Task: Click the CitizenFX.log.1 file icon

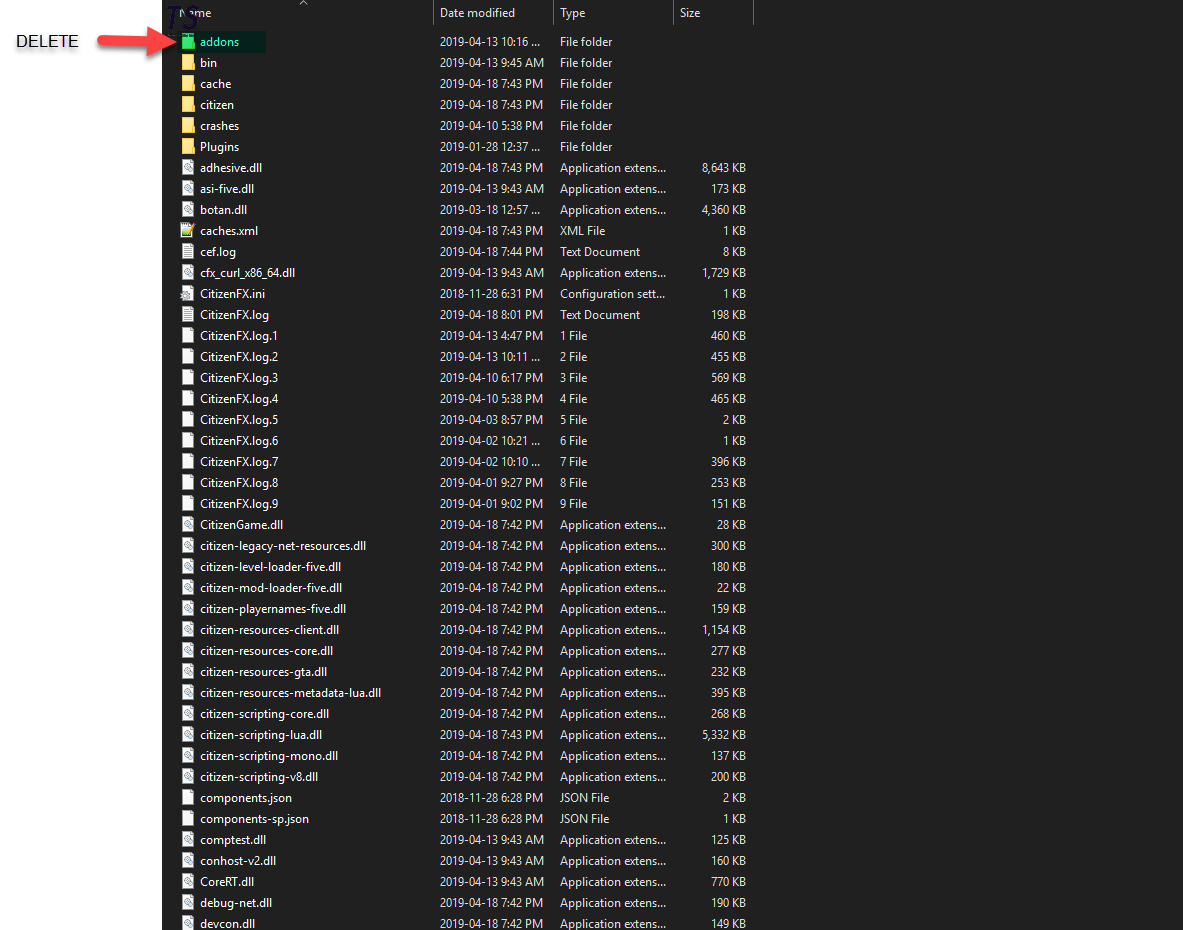Action: click(x=188, y=336)
